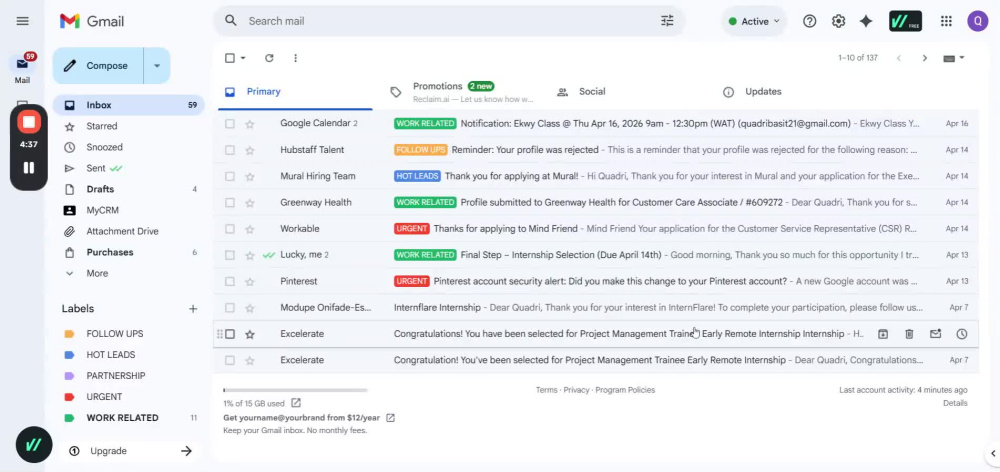Open the Program Policies link

[625, 390]
